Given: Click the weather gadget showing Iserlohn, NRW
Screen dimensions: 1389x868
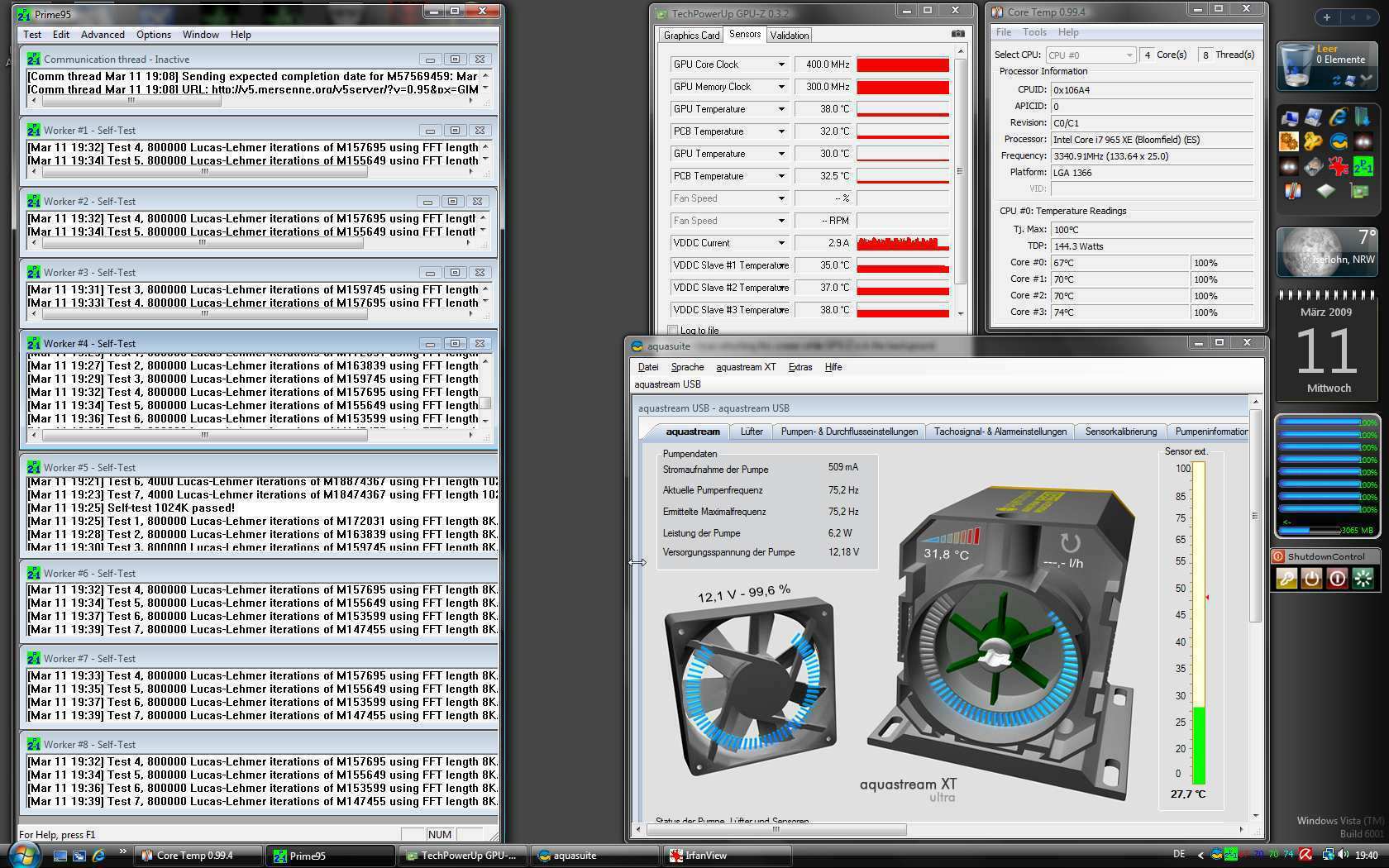Looking at the screenshot, I should click(x=1326, y=252).
